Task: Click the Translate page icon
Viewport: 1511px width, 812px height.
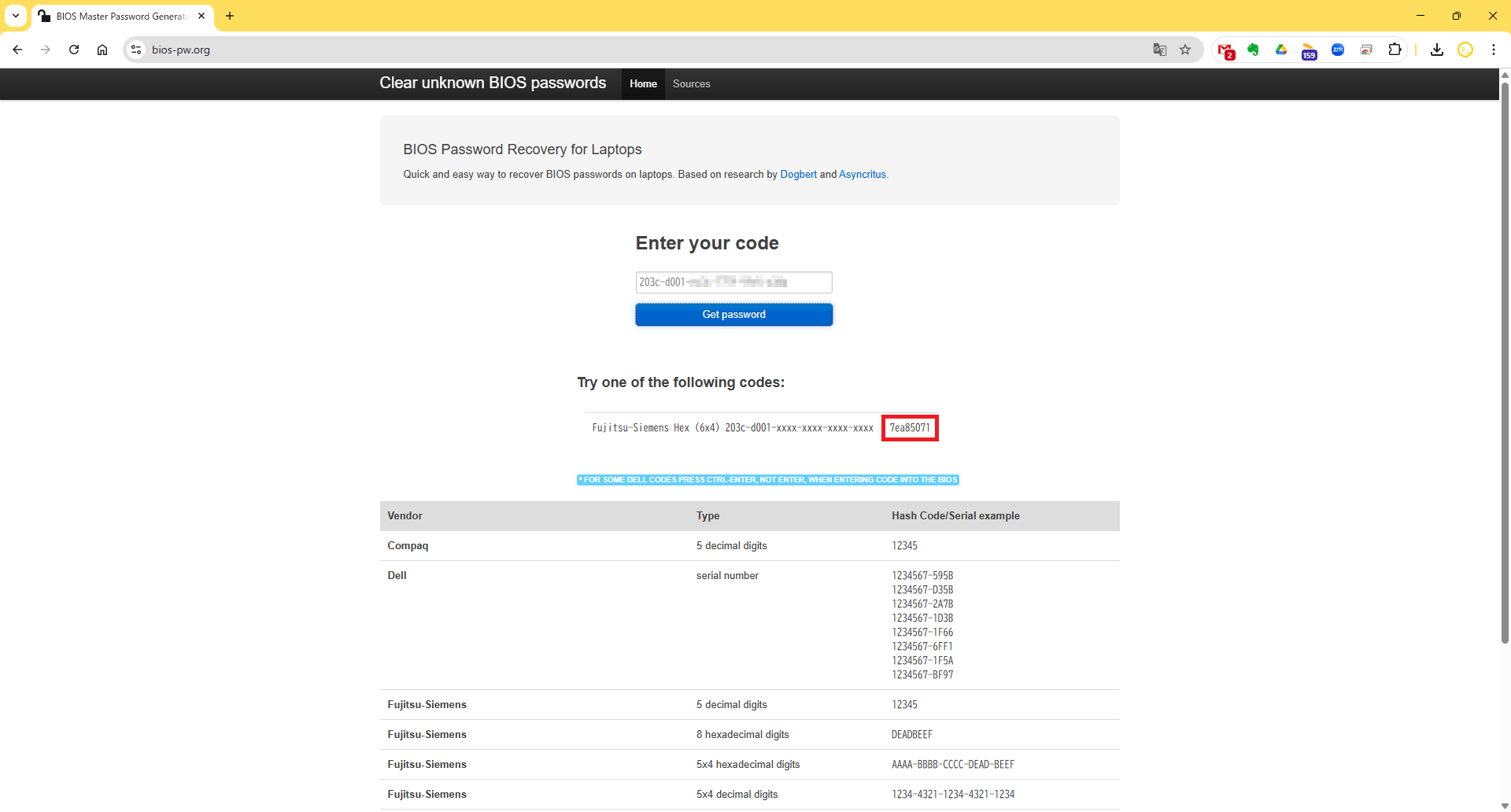Action: [x=1159, y=50]
